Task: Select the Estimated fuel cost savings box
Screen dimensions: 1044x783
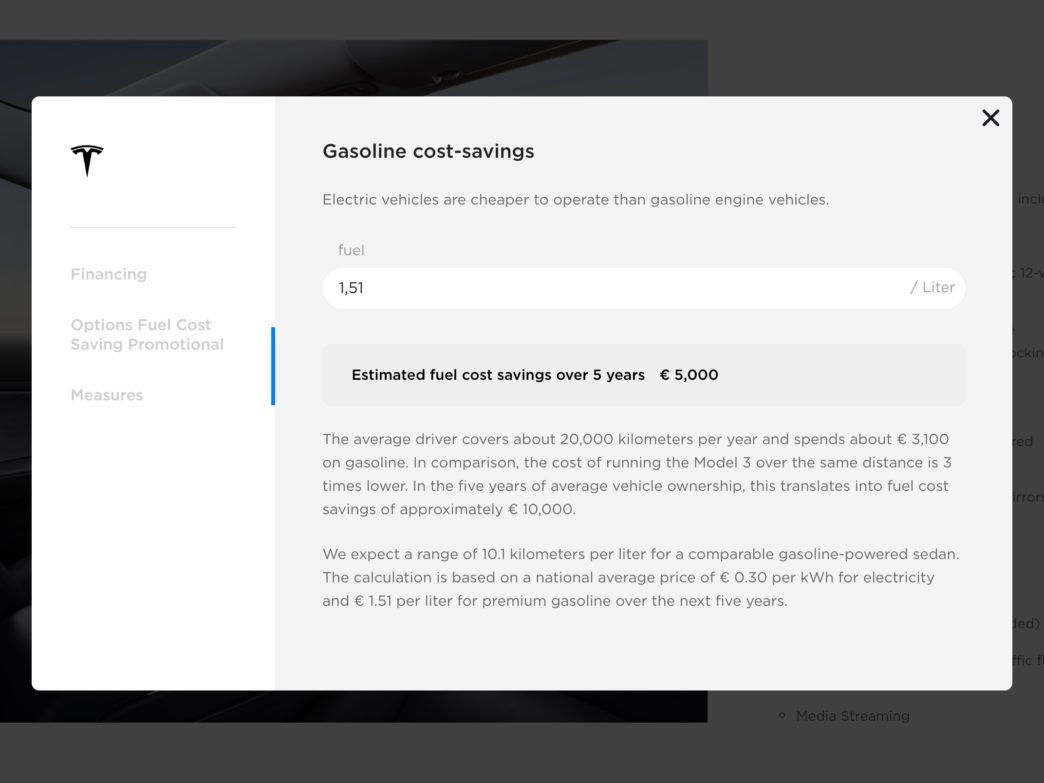Action: coord(644,375)
